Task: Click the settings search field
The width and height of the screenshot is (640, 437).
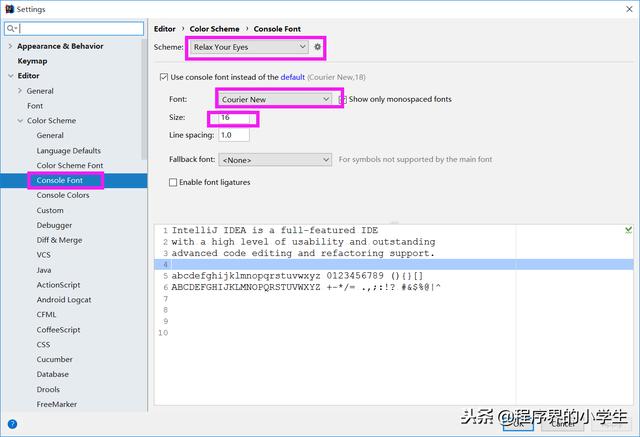Action: pyautogui.click(x=74, y=29)
